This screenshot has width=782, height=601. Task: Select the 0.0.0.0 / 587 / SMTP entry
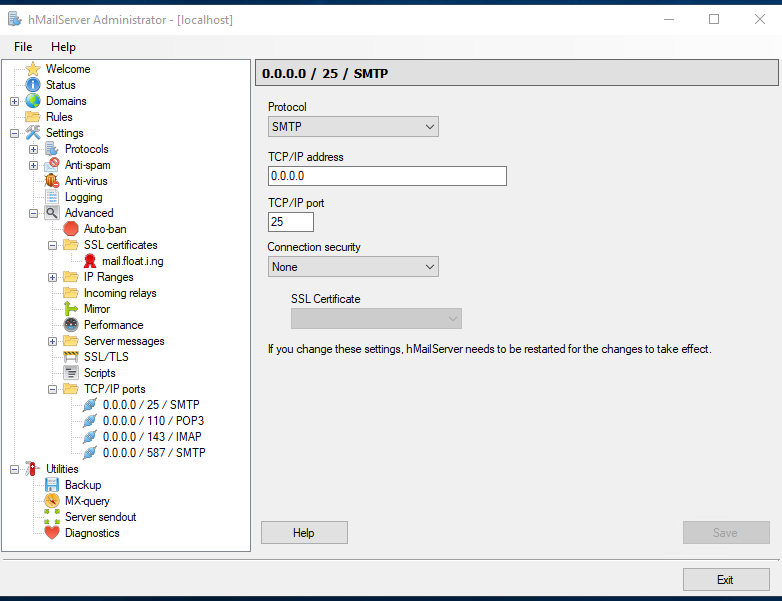[154, 452]
